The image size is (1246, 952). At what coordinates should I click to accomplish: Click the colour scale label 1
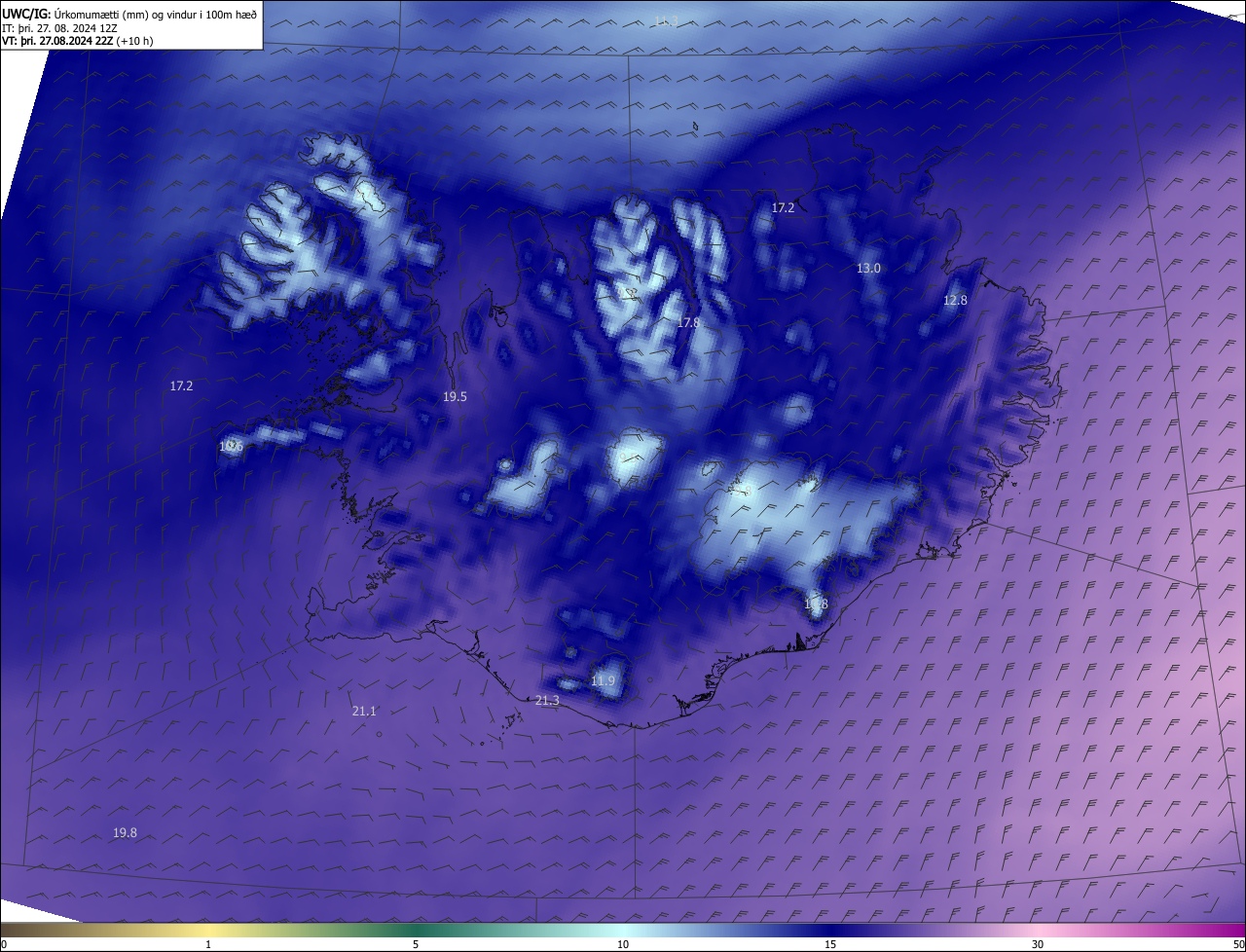click(x=208, y=945)
